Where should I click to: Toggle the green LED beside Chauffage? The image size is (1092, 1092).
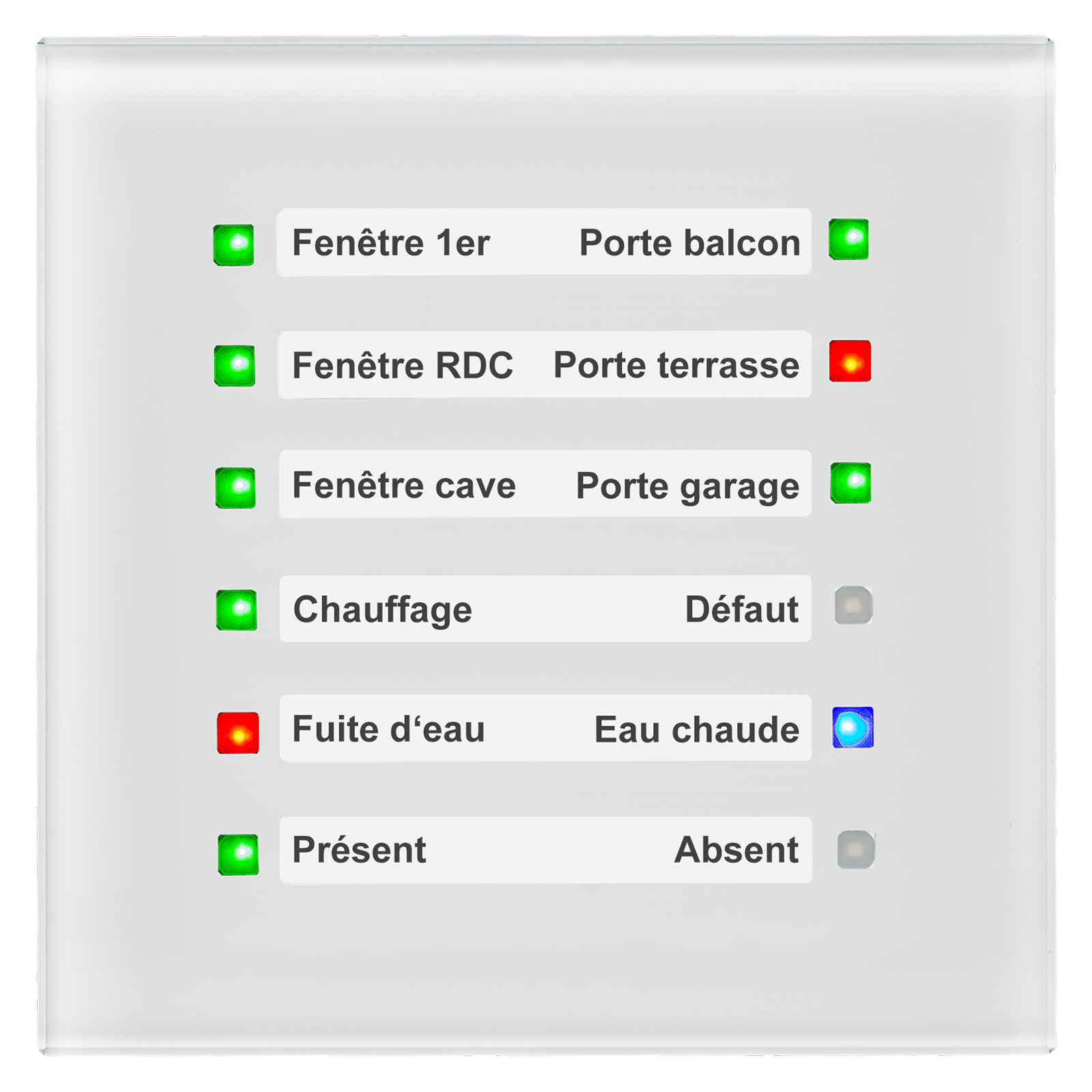pyautogui.click(x=237, y=609)
